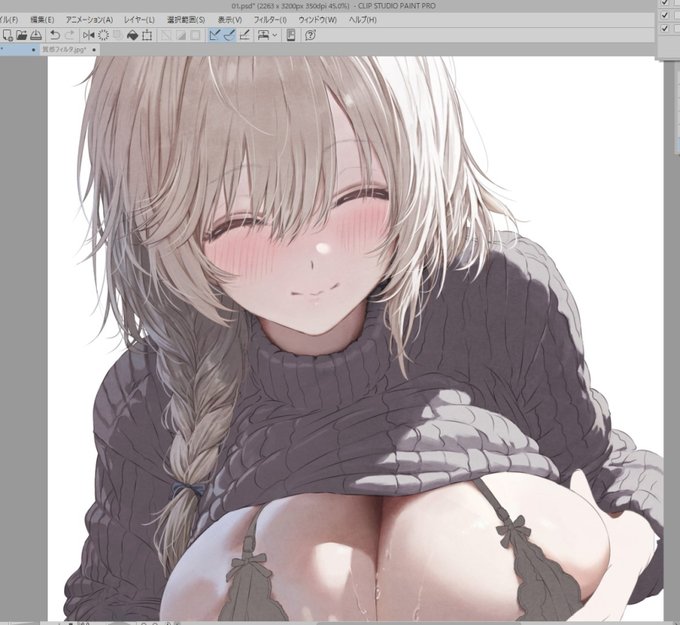This screenshot has width=680, height=625.
Task: Click the grayed selection border icon
Action: pos(196,35)
